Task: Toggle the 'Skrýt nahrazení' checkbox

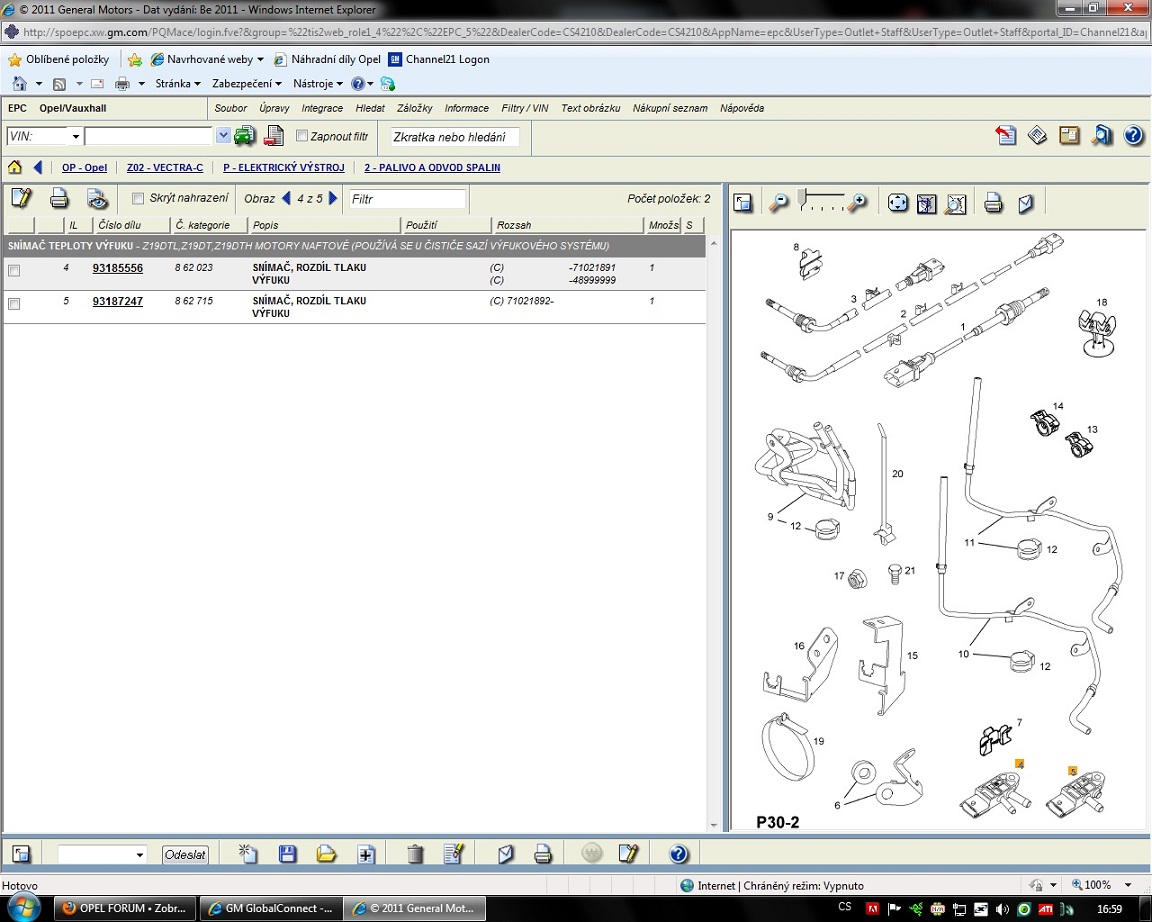Action: (138, 198)
